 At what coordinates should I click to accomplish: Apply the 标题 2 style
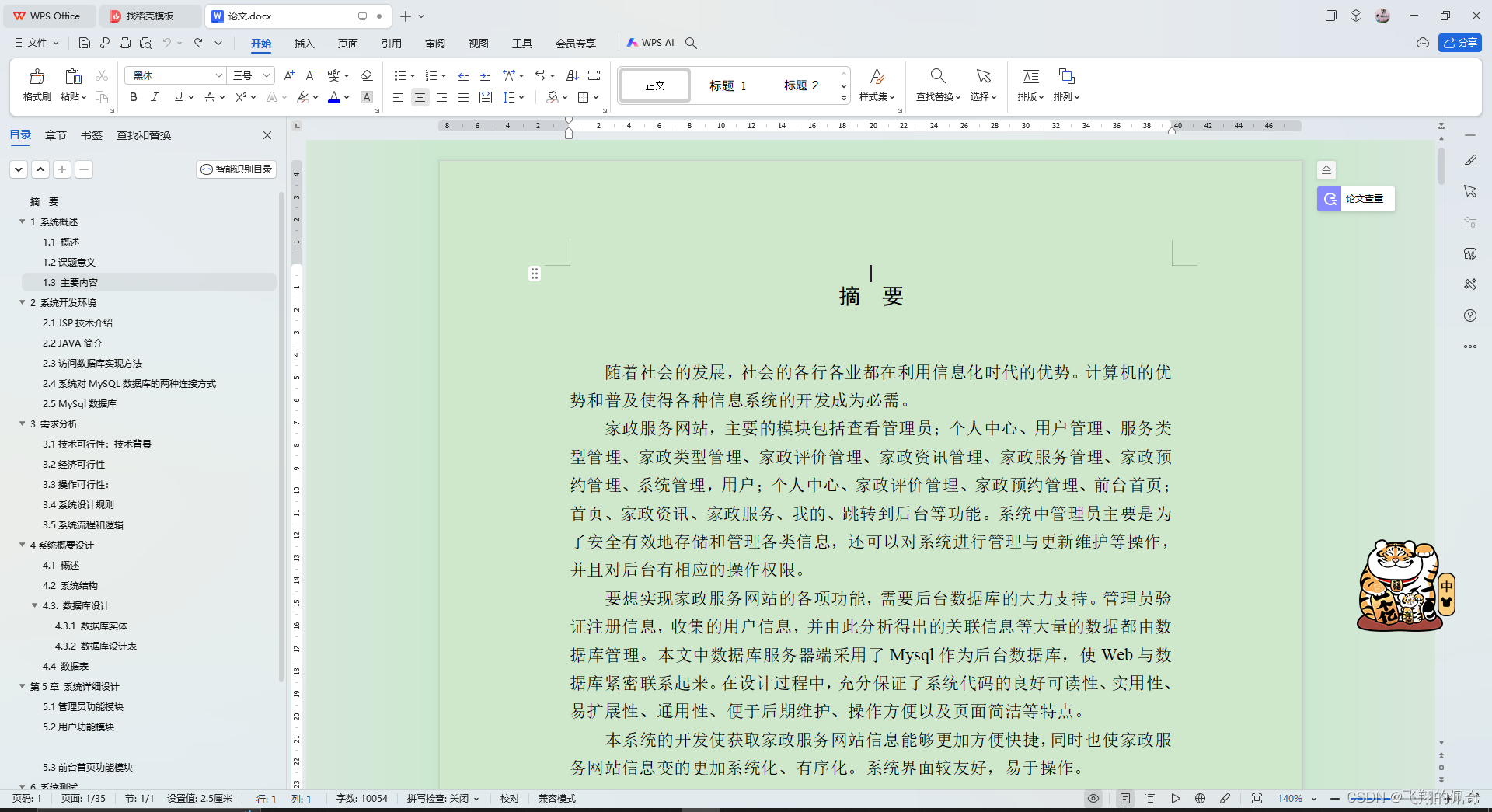(801, 85)
